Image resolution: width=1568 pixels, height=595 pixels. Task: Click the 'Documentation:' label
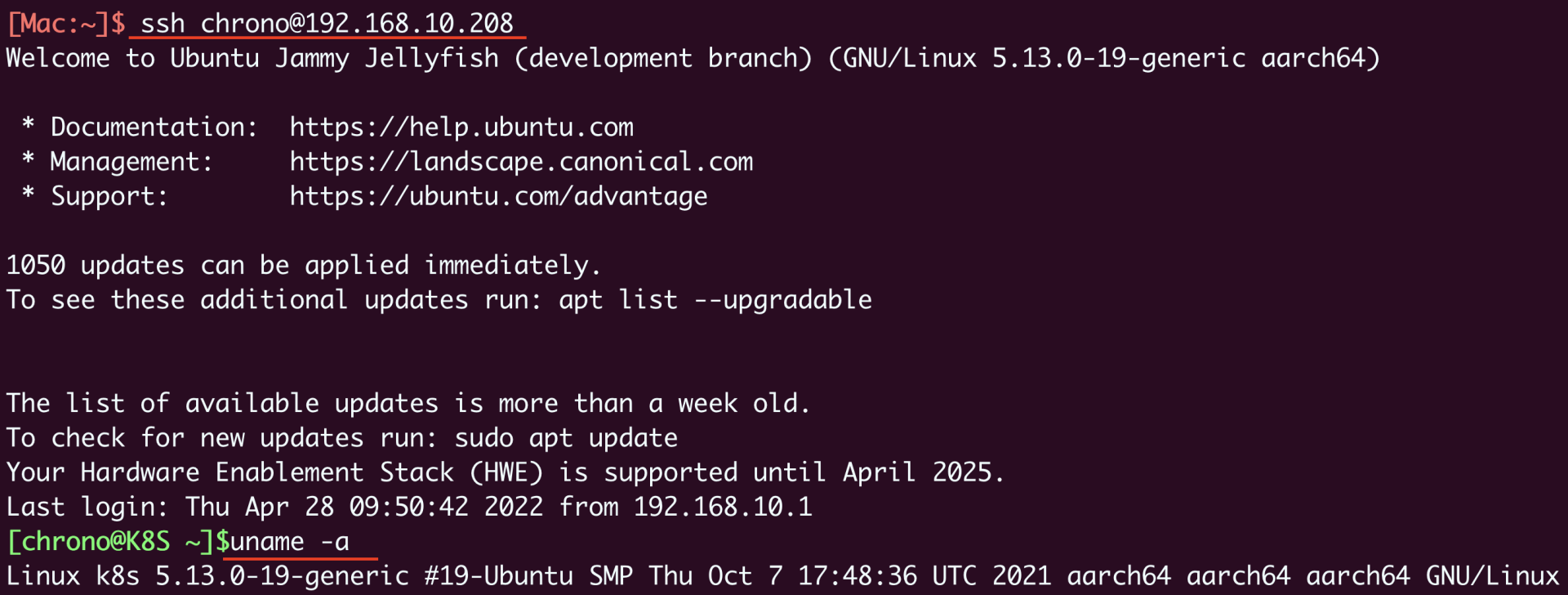pyautogui.click(x=154, y=127)
